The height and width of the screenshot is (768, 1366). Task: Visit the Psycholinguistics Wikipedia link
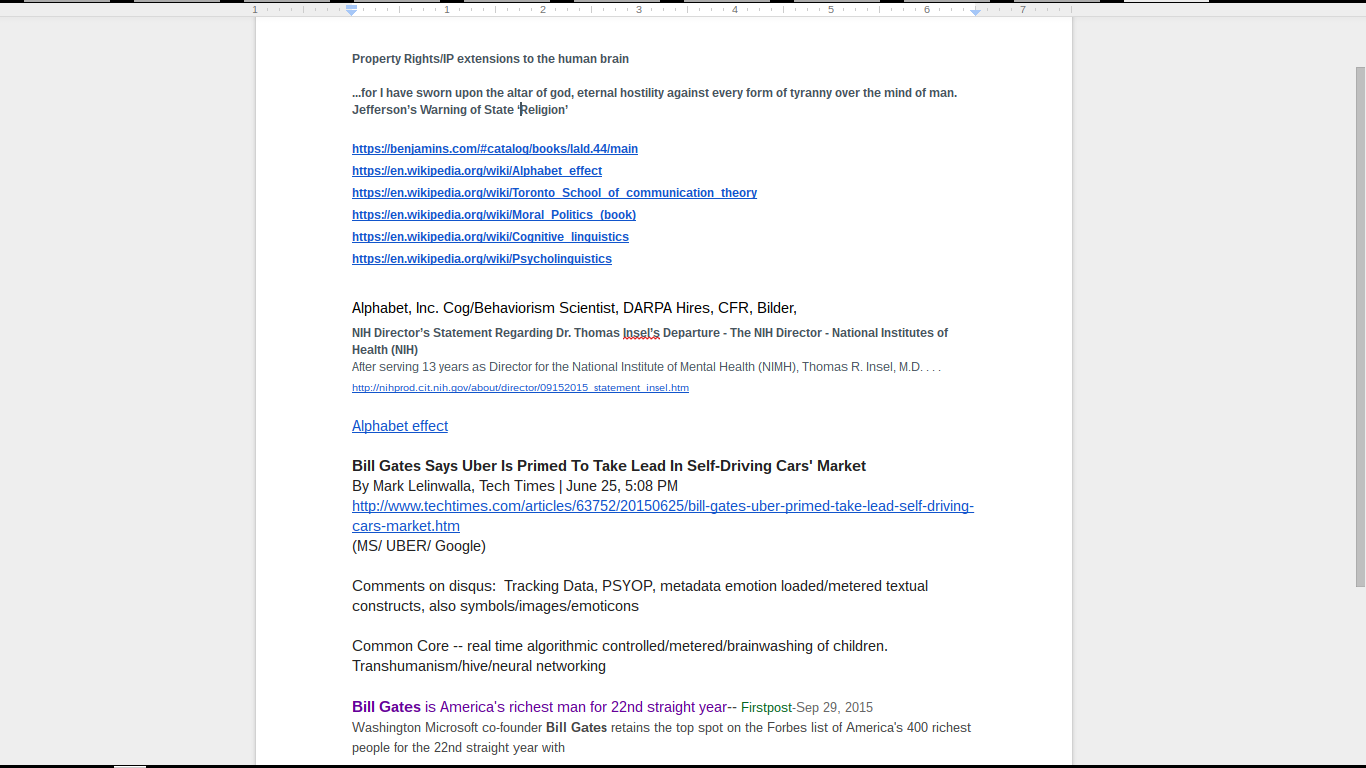click(481, 259)
